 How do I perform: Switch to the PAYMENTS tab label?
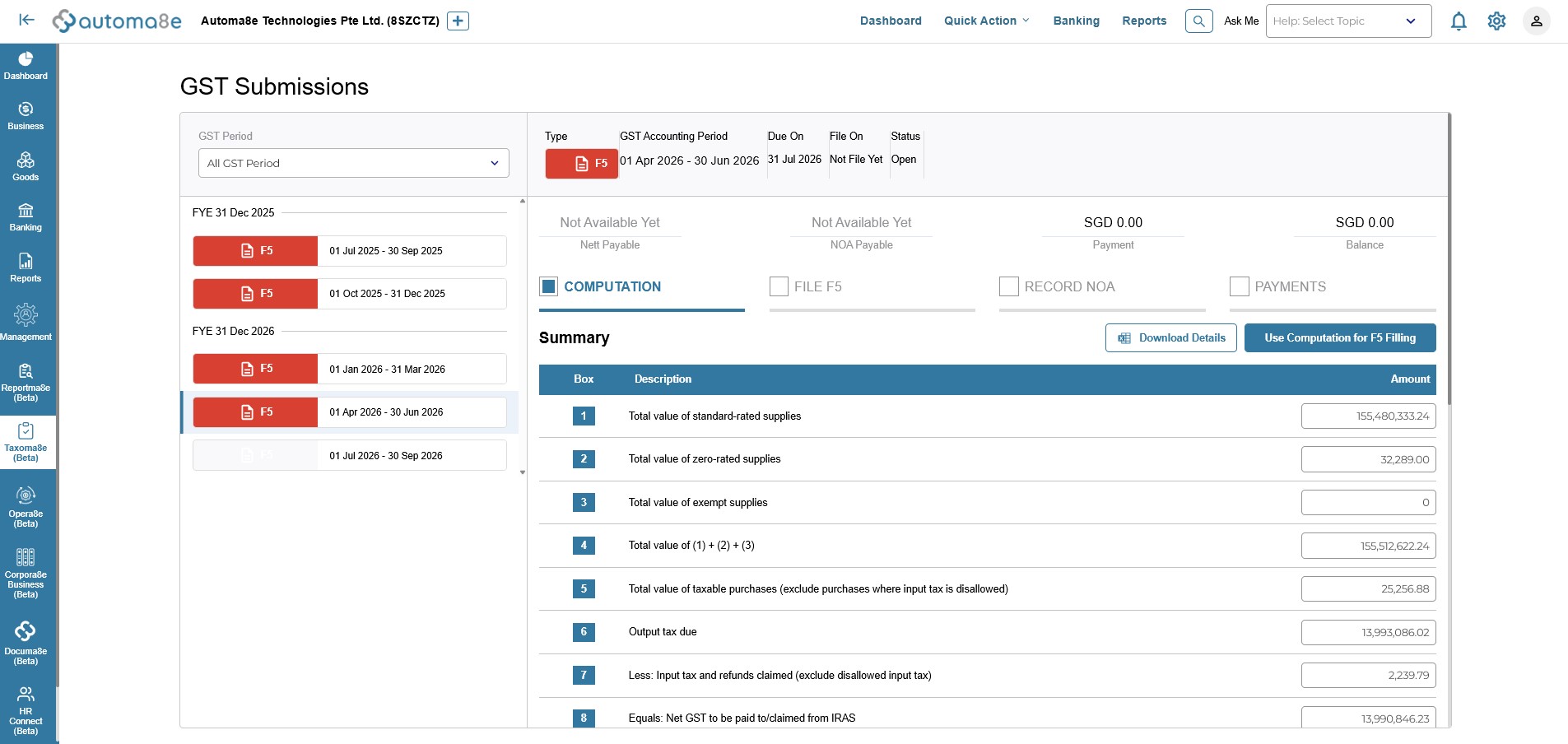(x=1290, y=286)
